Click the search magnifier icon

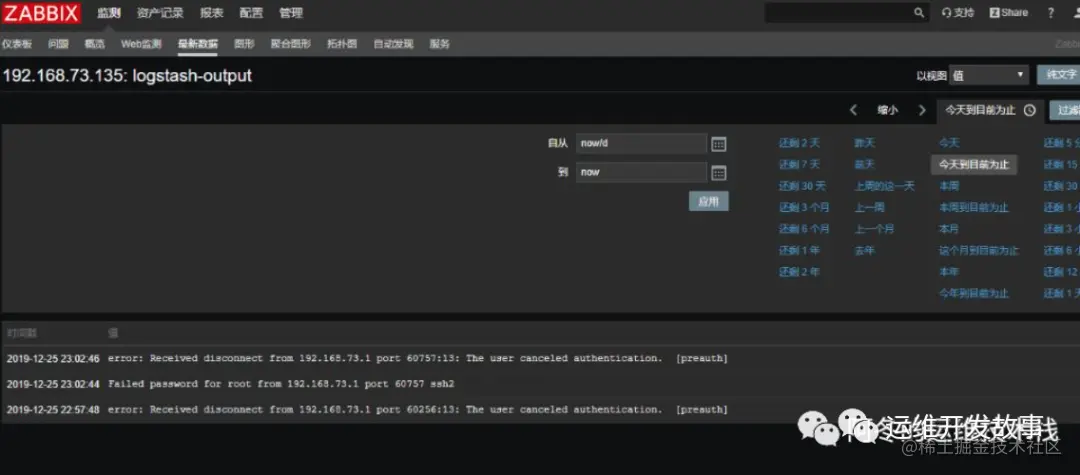pyautogui.click(x=919, y=12)
